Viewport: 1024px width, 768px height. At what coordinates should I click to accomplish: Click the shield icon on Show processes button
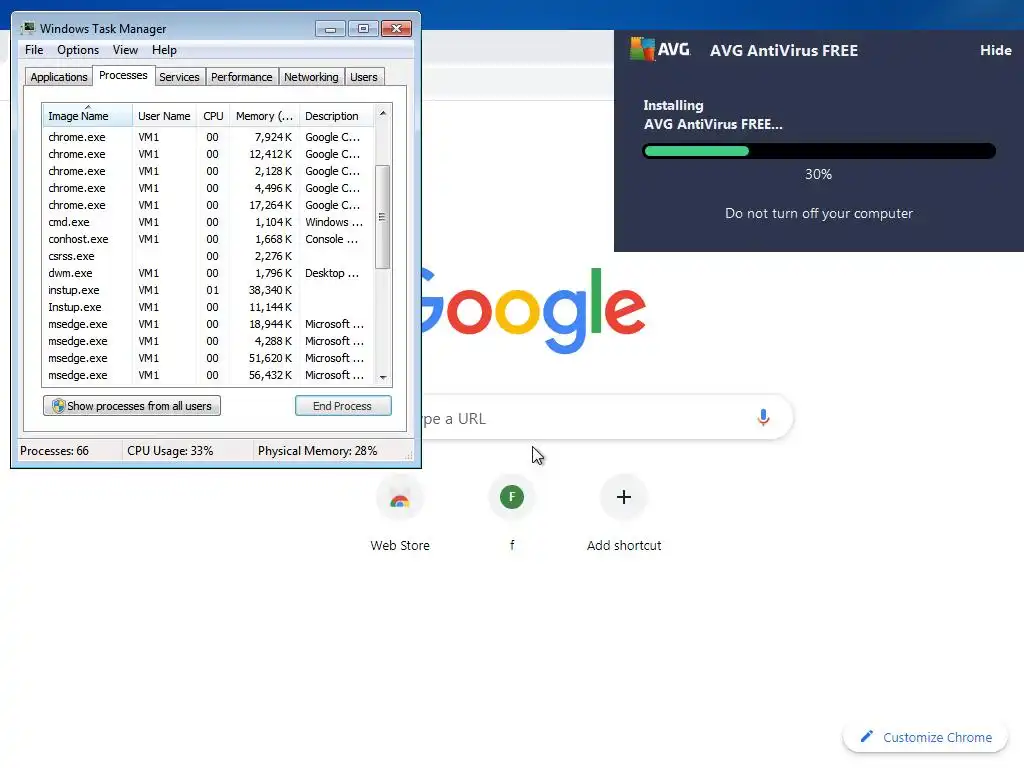point(58,406)
